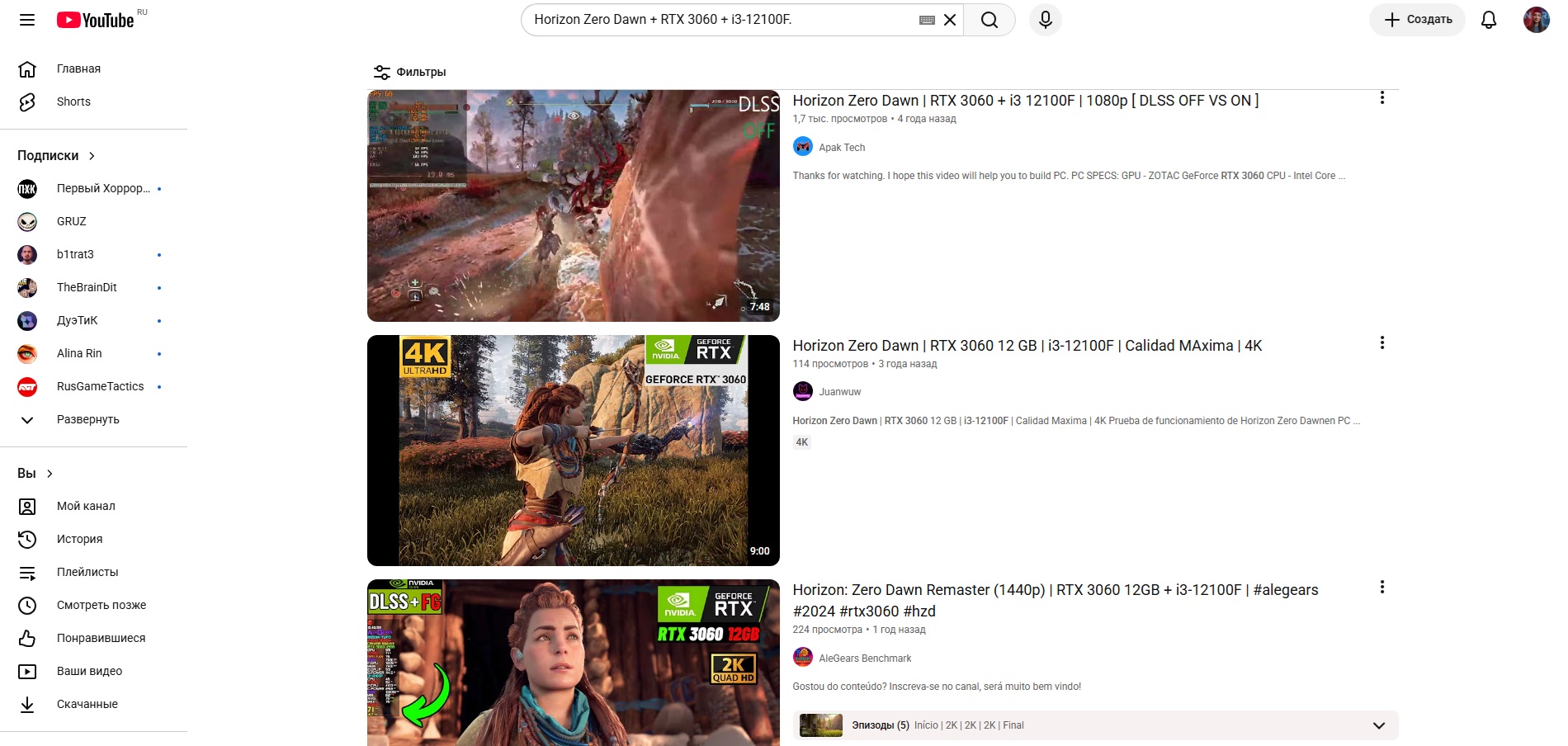Viewport: 1568px width, 746px height.
Task: Click the search input field
Action: (x=722, y=20)
